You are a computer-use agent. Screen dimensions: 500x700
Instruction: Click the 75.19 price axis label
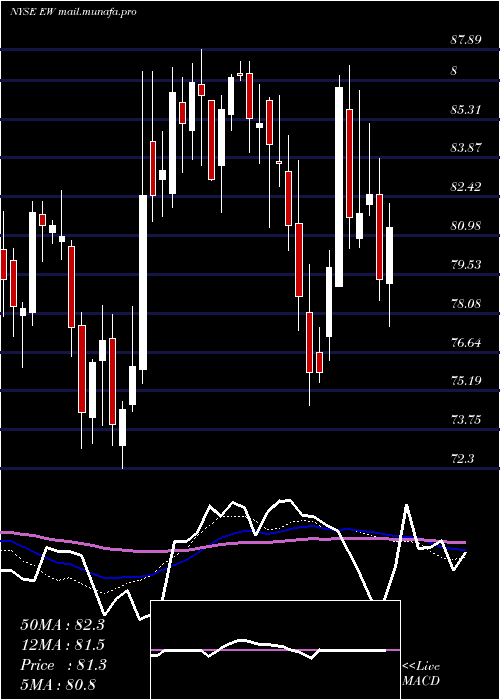466,381
